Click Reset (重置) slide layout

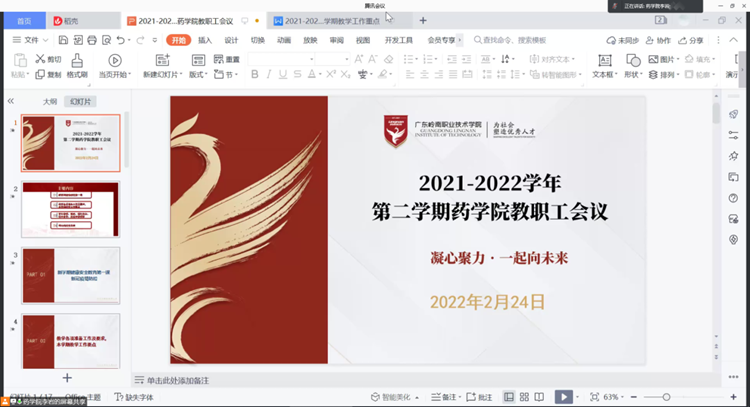coord(227,59)
